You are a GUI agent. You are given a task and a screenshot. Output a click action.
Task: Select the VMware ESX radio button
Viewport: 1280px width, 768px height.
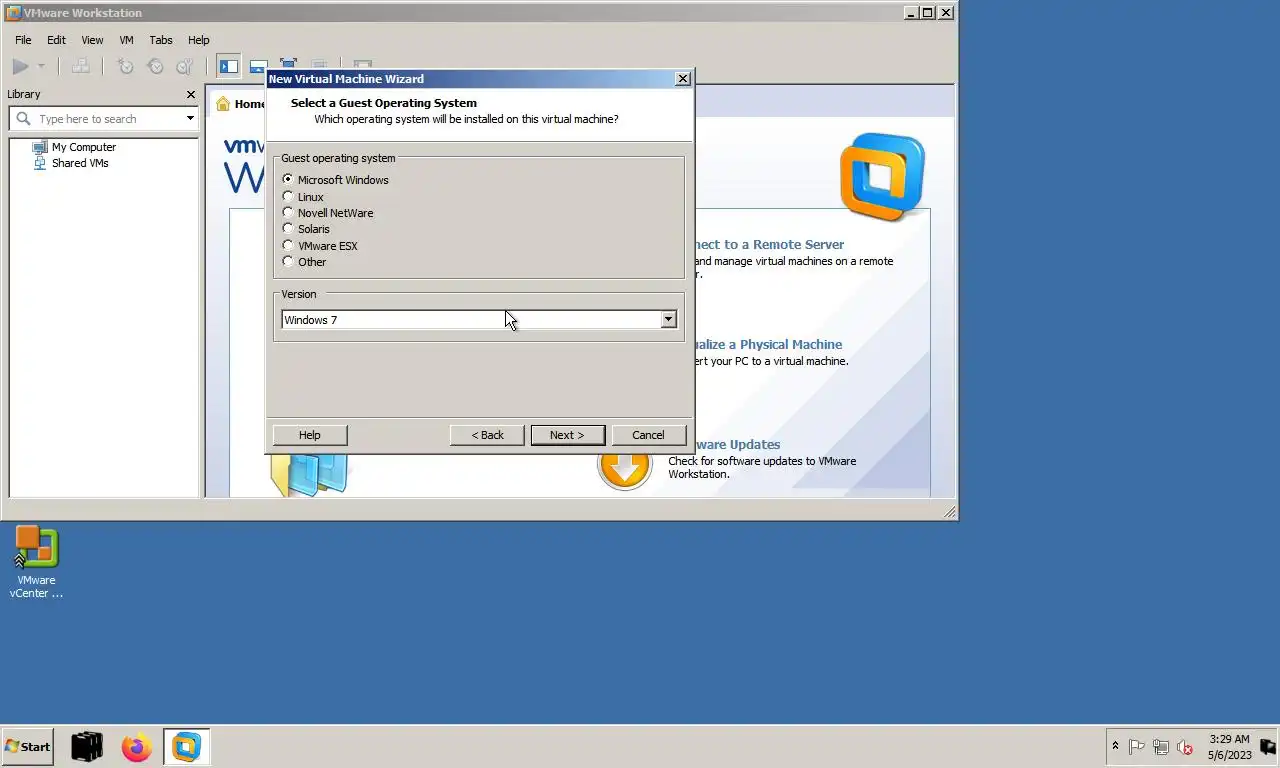pyautogui.click(x=288, y=245)
